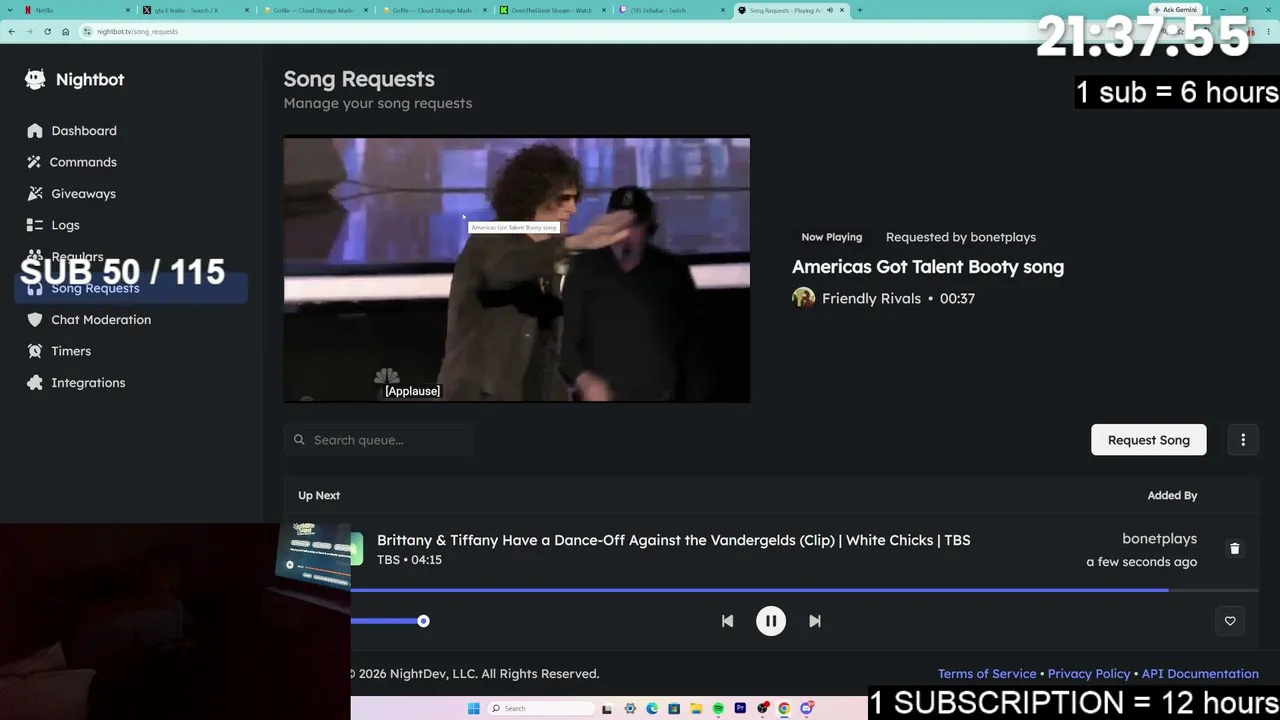Open the Logs page
The height and width of the screenshot is (720, 1280).
pos(66,225)
